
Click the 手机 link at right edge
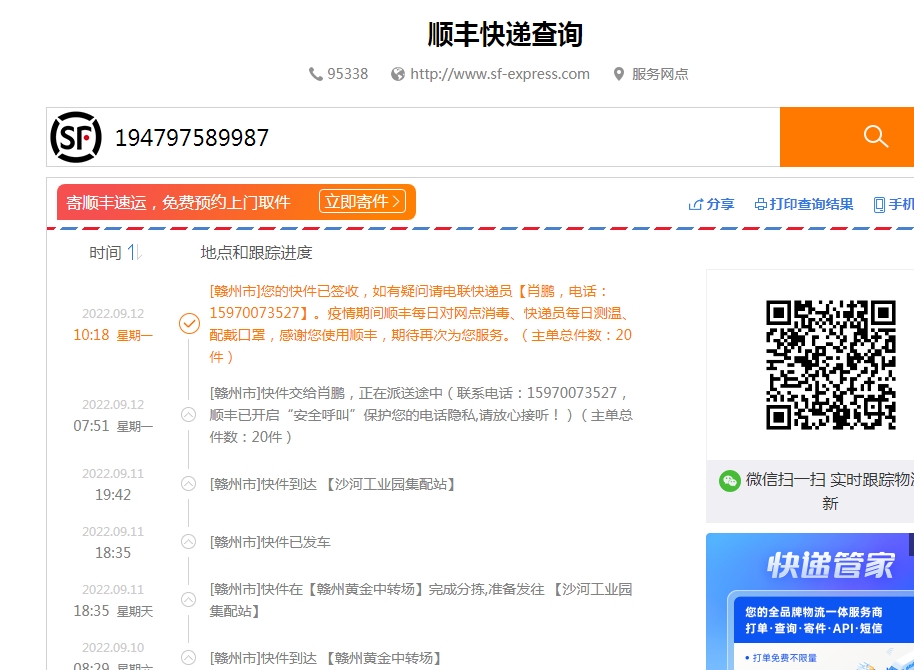901,204
